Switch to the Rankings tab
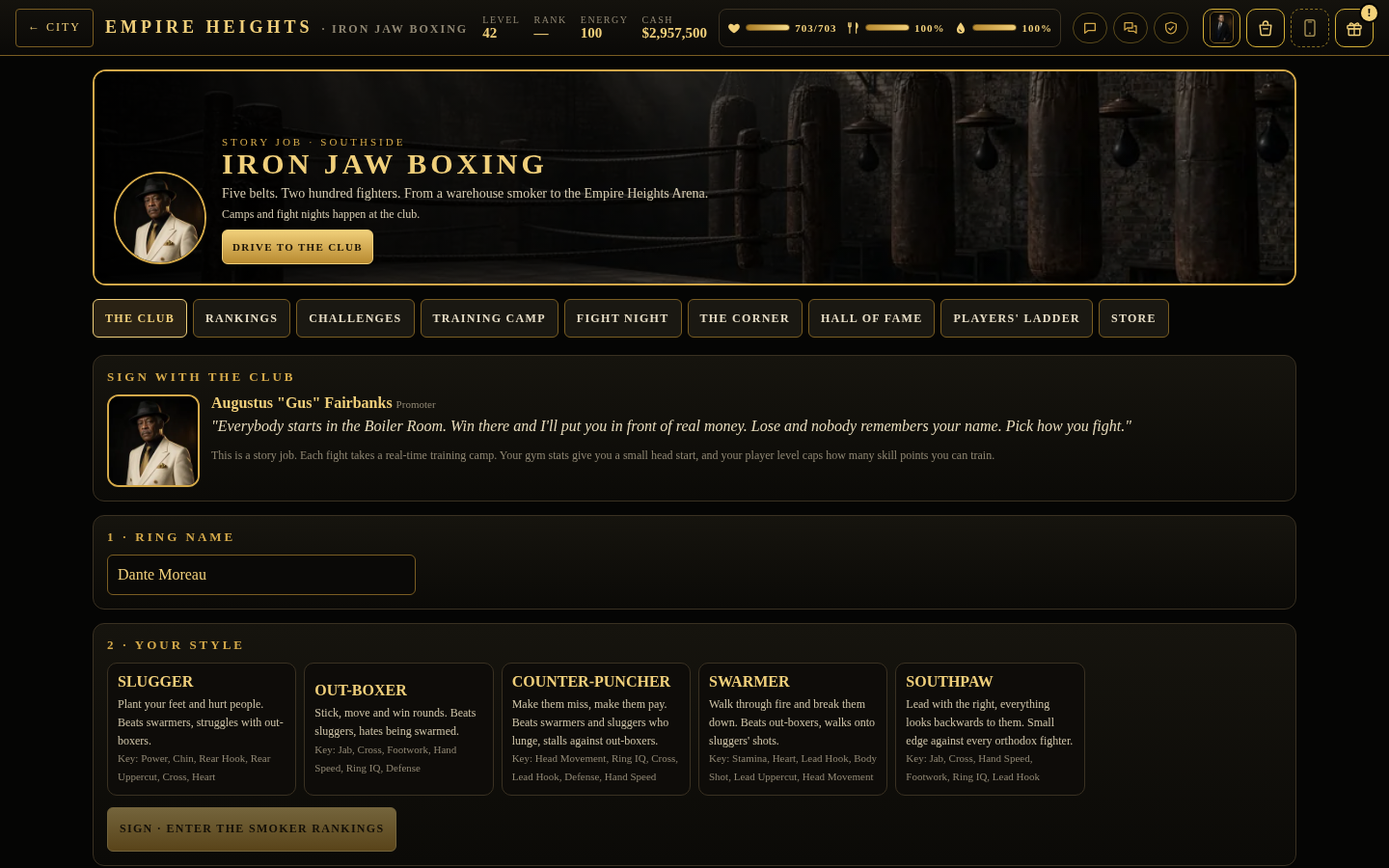Image resolution: width=1389 pixels, height=868 pixels. (241, 318)
